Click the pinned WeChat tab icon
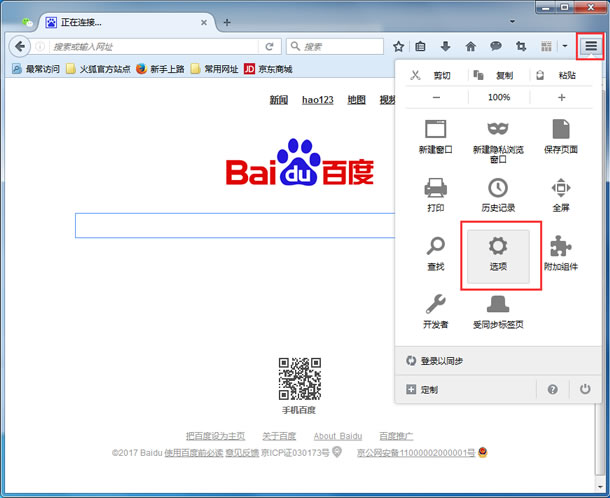Viewport: 610px width, 498px height. tap(27, 23)
